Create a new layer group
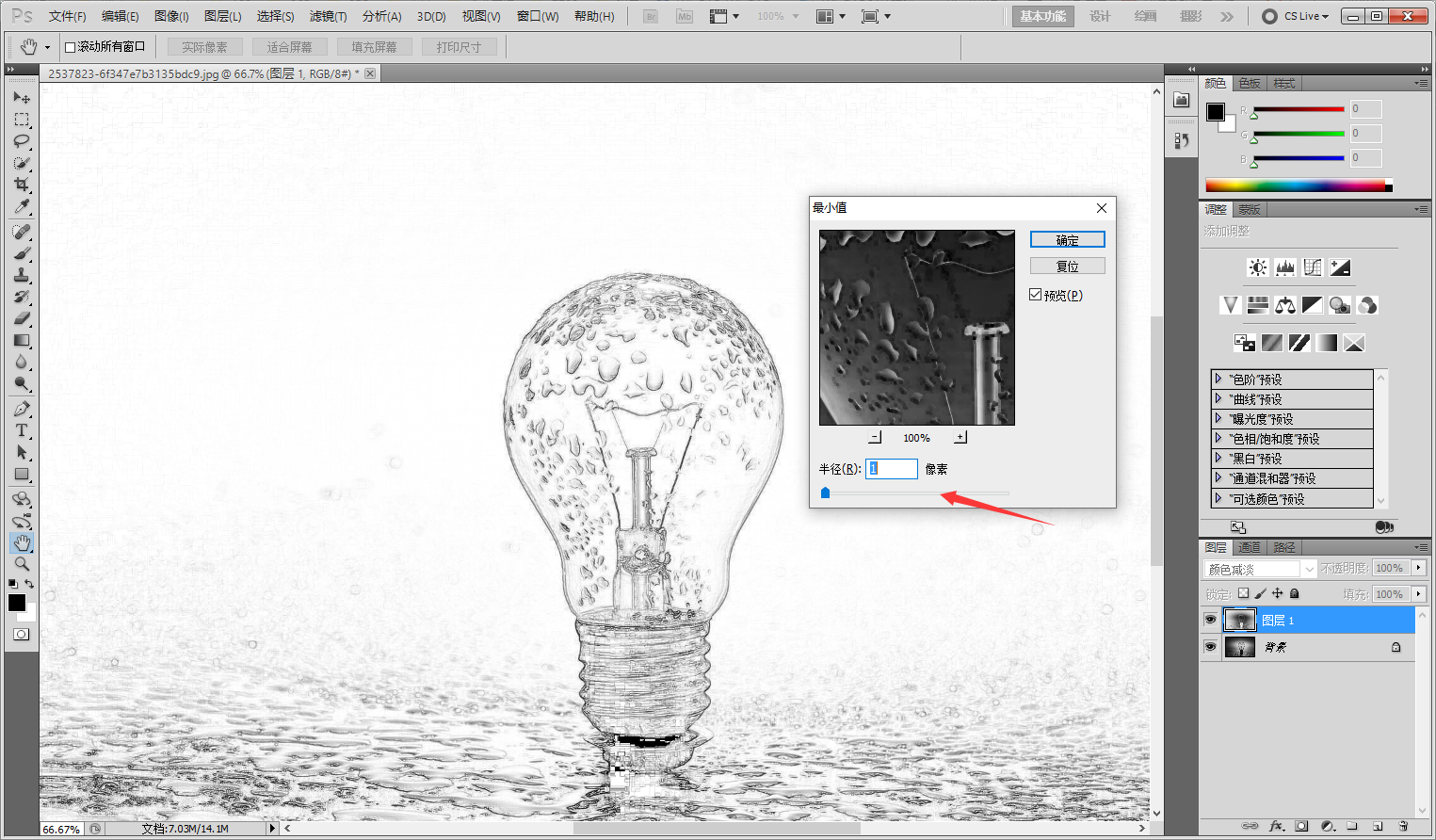 coord(1352,826)
